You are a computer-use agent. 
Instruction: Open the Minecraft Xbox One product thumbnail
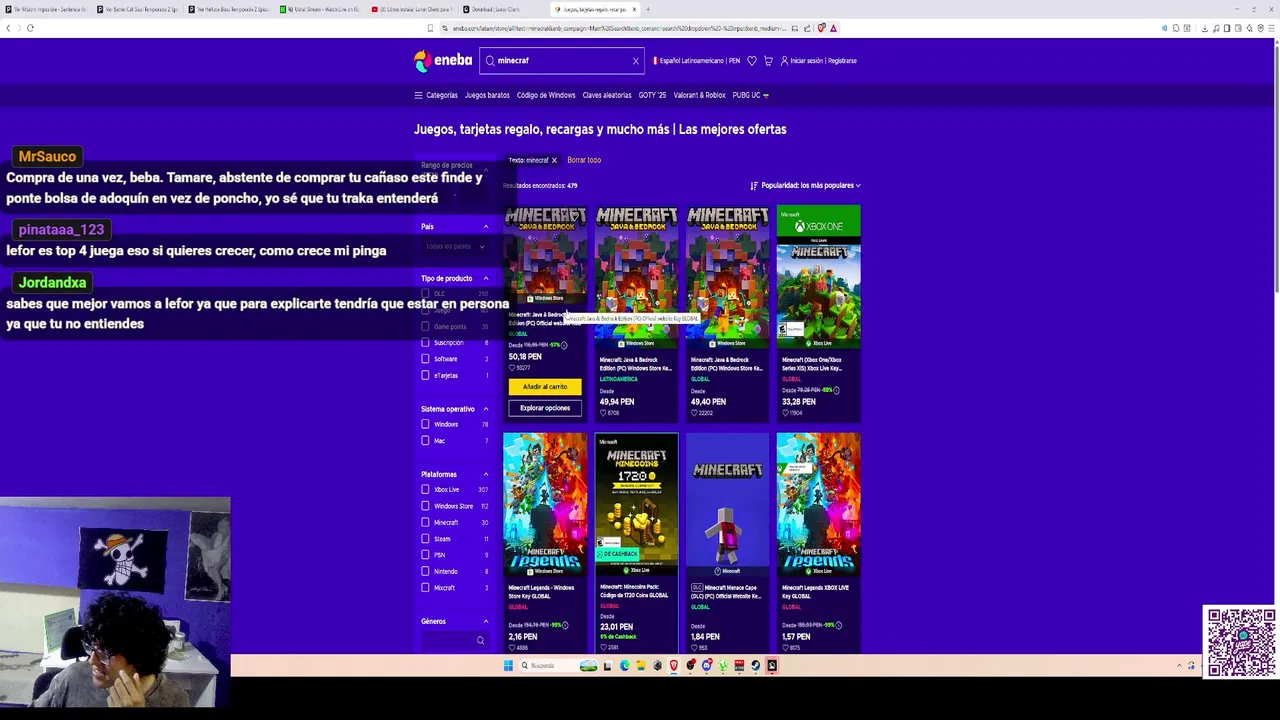tap(819, 277)
